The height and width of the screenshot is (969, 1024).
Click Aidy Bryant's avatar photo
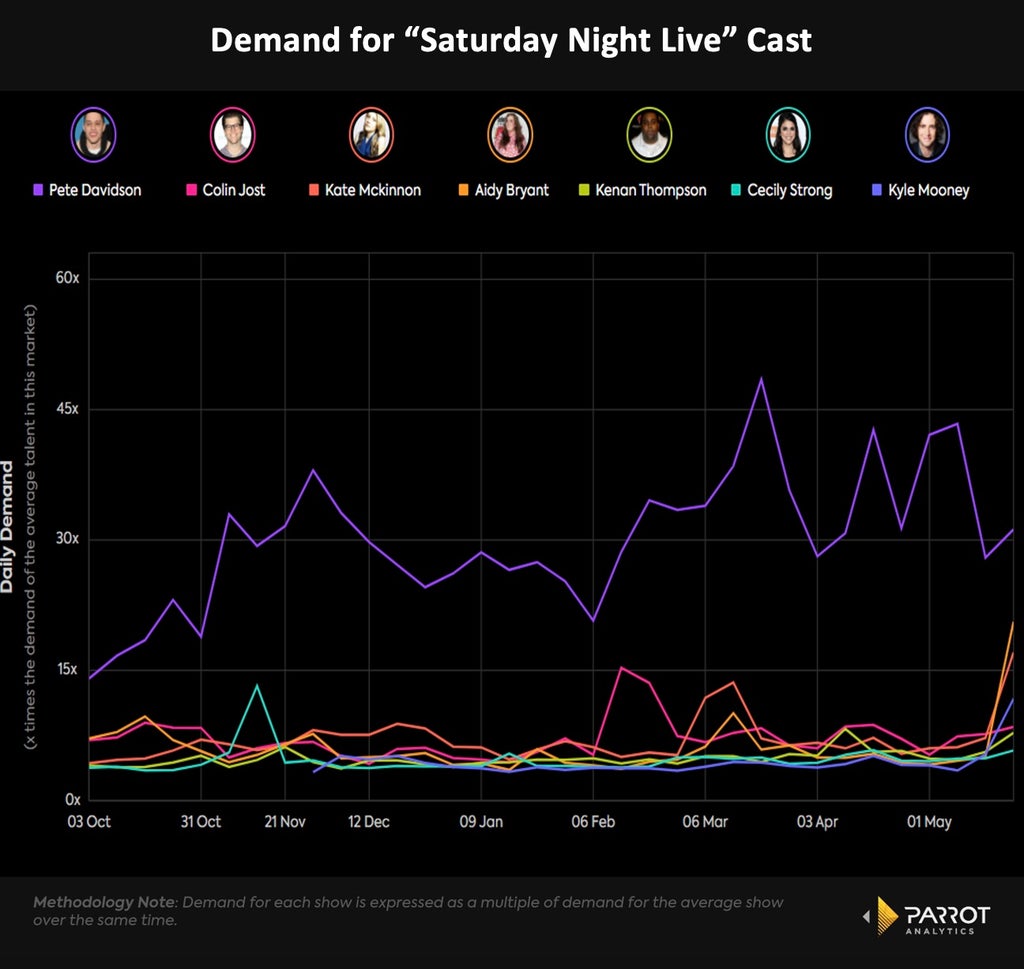tap(510, 135)
